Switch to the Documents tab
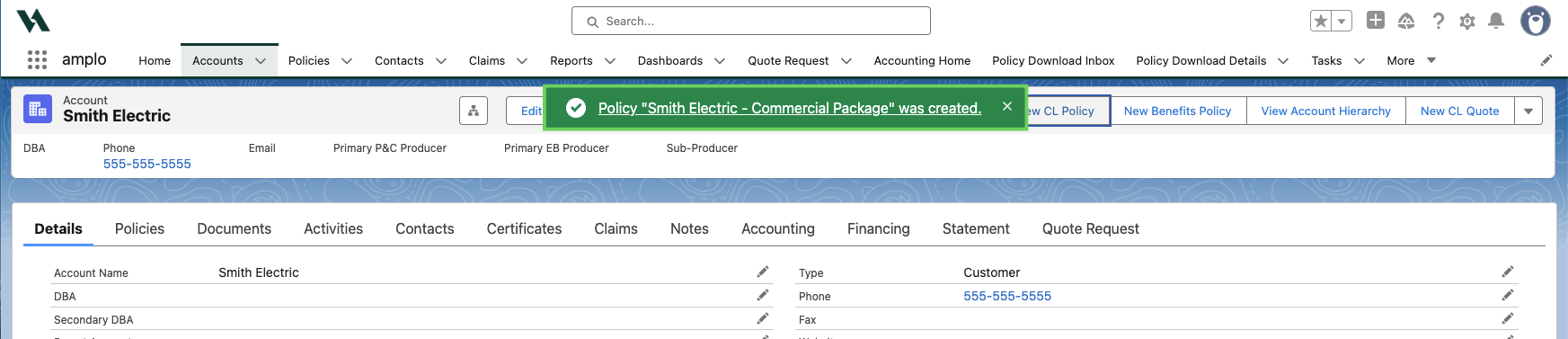The width and height of the screenshot is (1568, 339). click(234, 228)
